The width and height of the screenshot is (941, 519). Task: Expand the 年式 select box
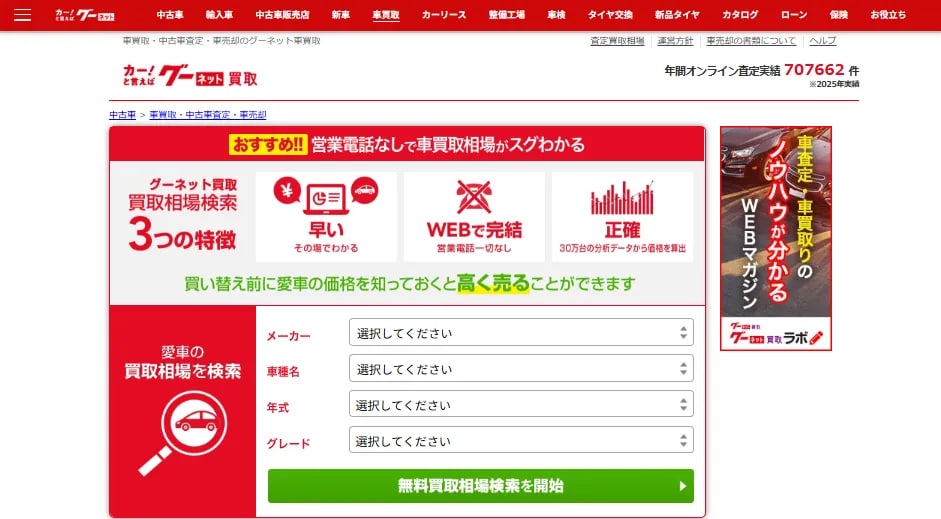point(520,405)
